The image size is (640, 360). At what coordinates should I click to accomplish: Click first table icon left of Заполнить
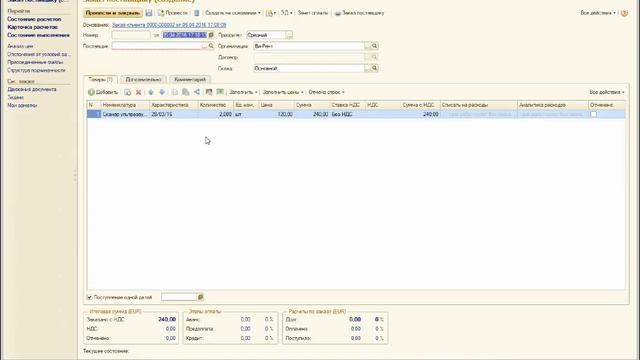(x=209, y=92)
